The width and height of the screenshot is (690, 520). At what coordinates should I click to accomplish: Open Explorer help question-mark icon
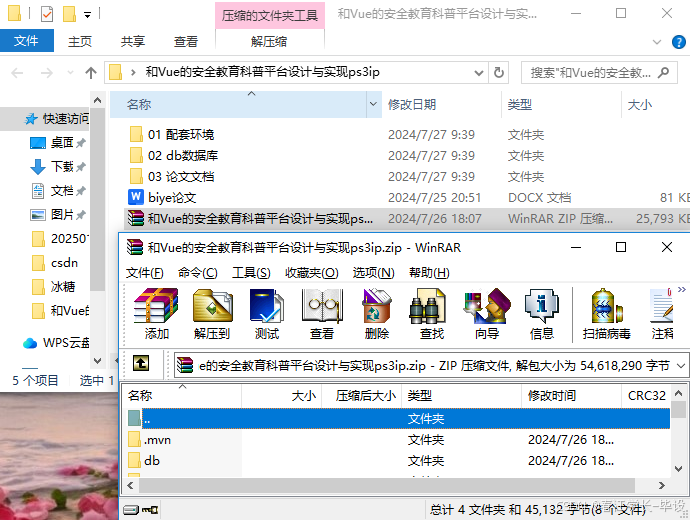click(x=679, y=42)
